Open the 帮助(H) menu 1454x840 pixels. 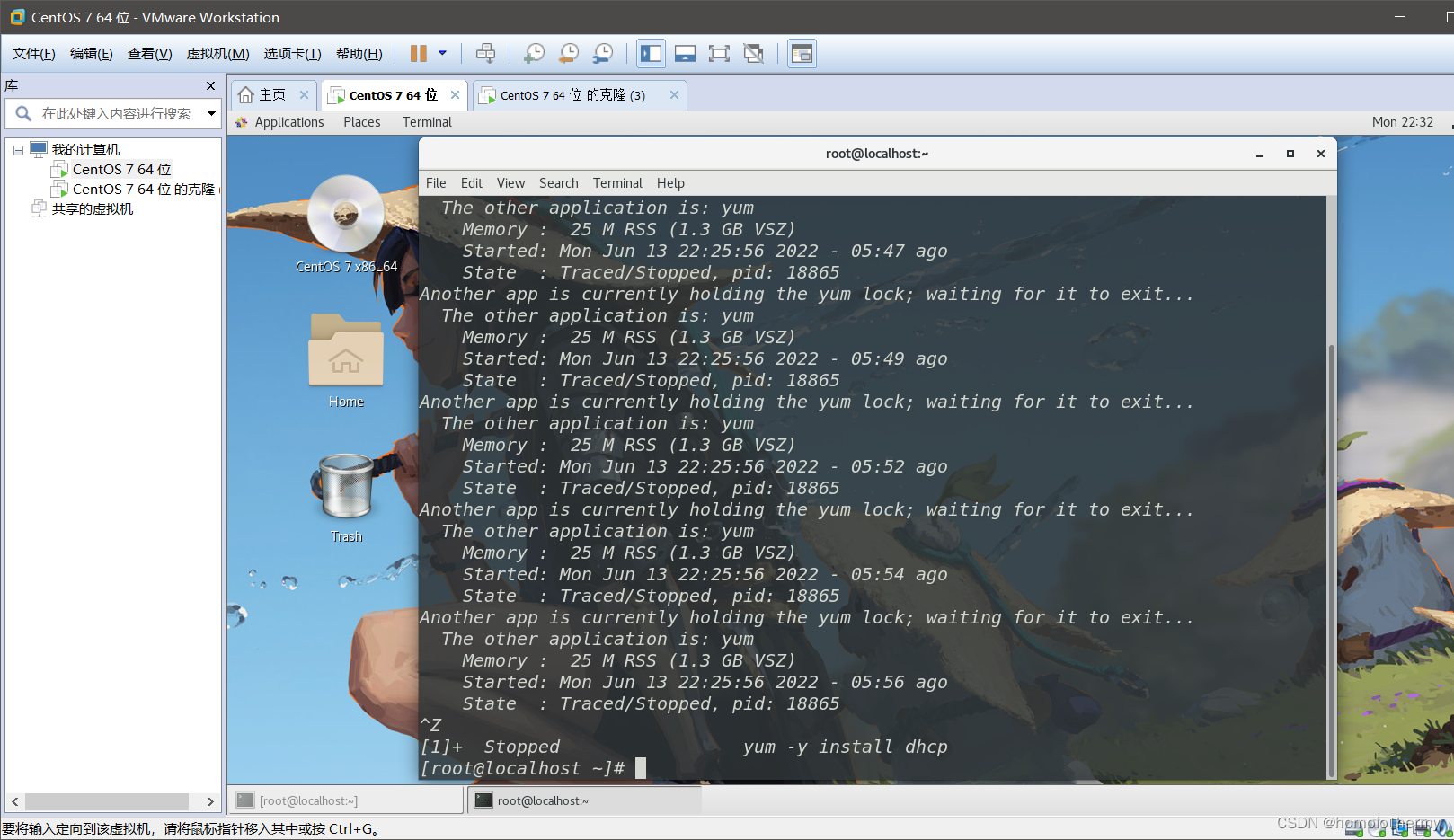tap(359, 54)
